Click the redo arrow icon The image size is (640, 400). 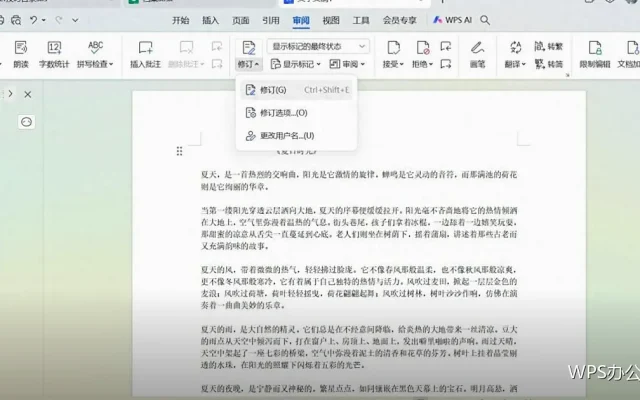[59, 20]
